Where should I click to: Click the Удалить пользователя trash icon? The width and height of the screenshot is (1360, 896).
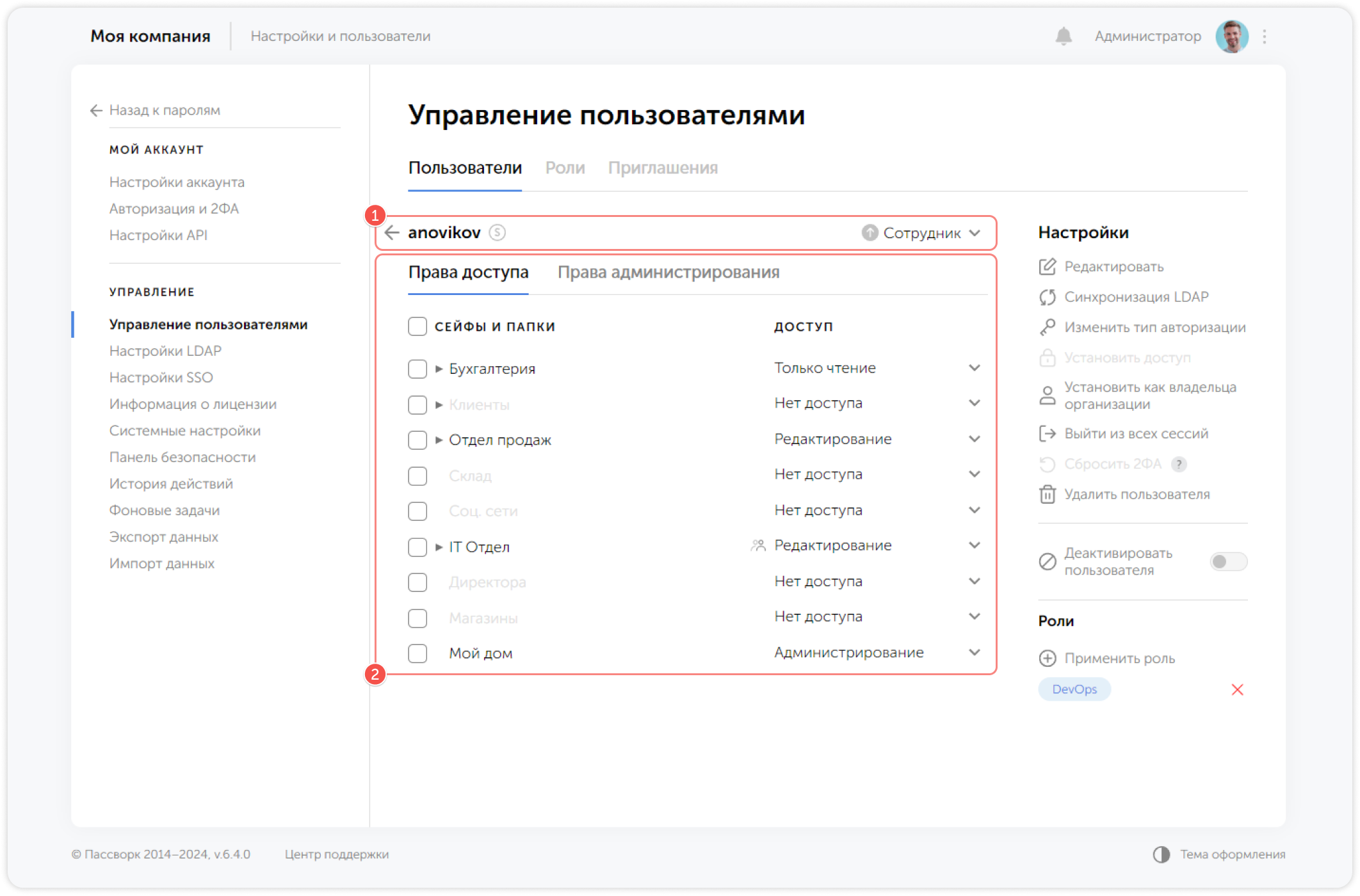click(x=1048, y=494)
